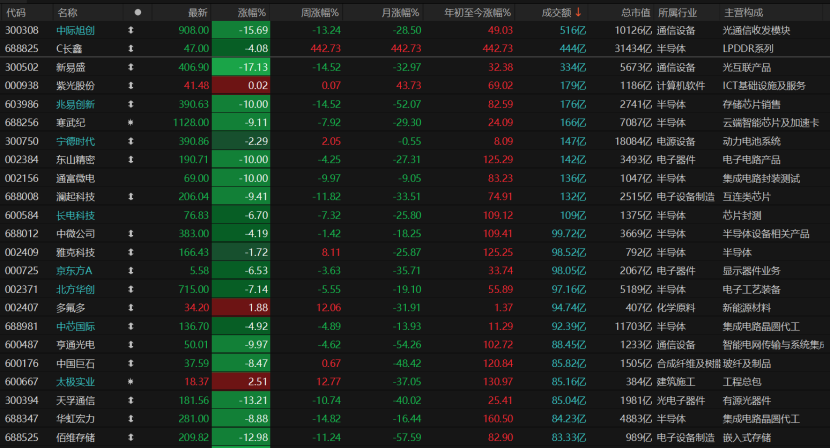Click the marker icon in 中际旭创 row
Screen dimensions: 830x448
(131, 31)
